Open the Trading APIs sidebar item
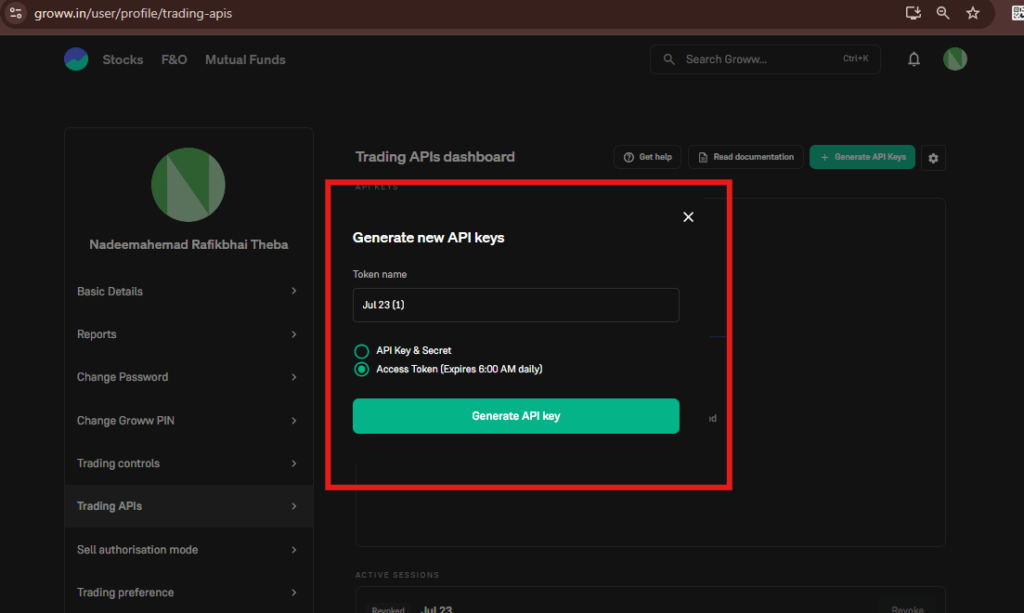The image size is (1024, 613). pos(189,506)
